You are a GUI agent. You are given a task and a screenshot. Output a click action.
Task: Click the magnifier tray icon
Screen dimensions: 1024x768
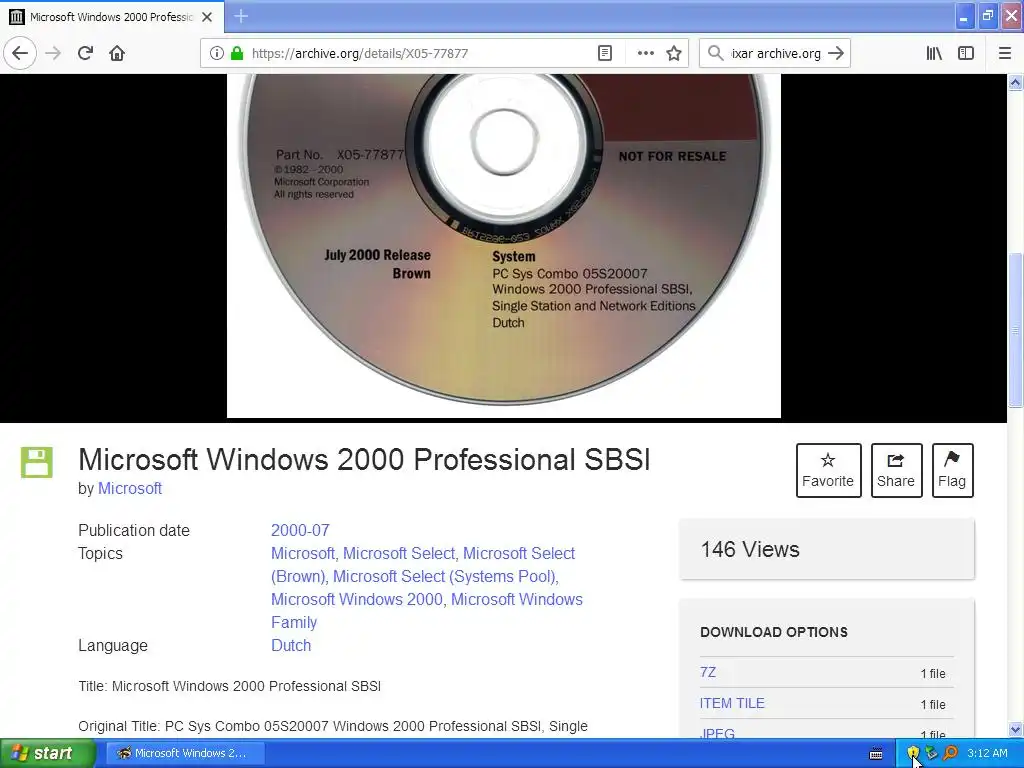click(950, 754)
